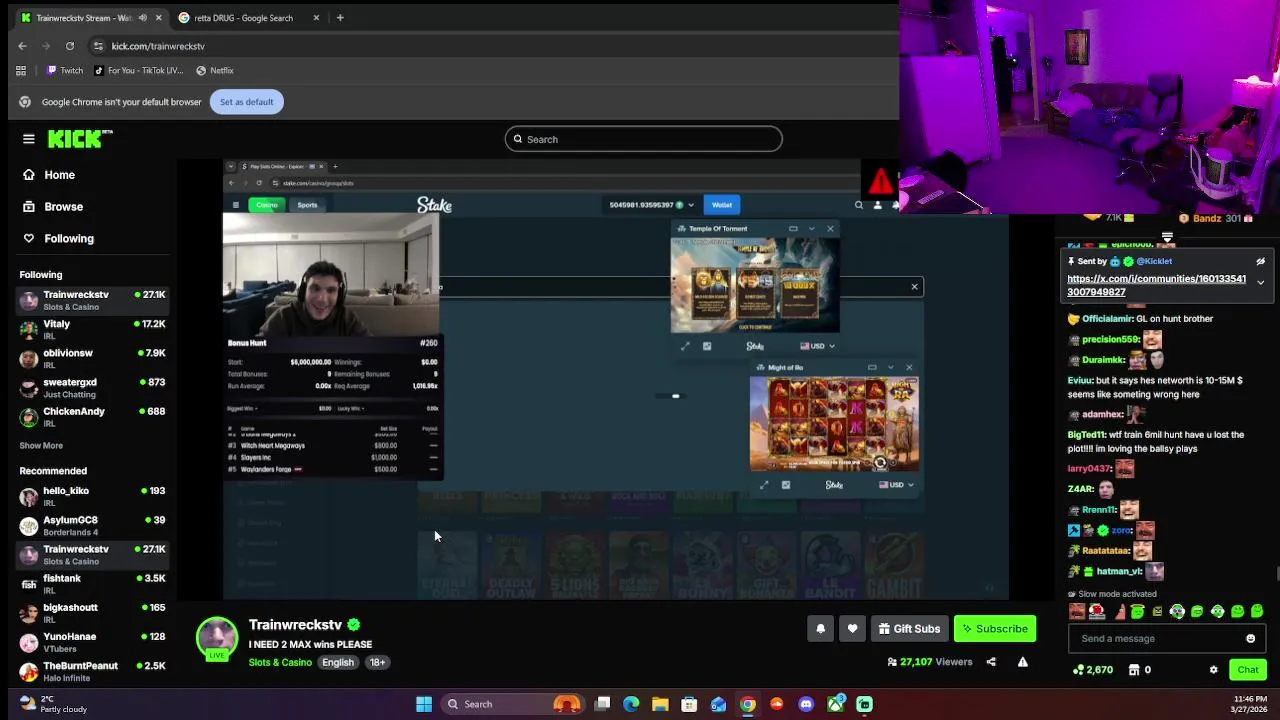Image resolution: width=1280 pixels, height=720 pixels.
Task: Expand the pinned message chevron
Action: 1260,283
